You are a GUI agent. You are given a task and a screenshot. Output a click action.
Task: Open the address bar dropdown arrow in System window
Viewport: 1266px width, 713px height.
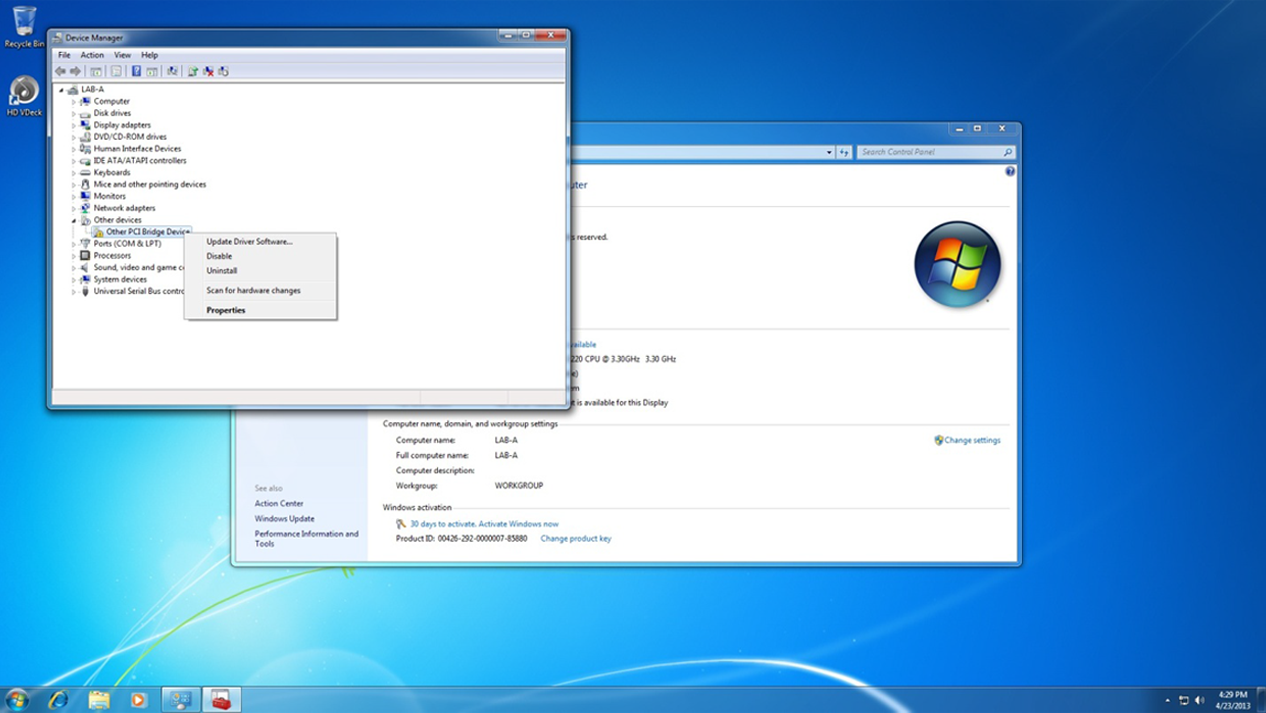point(829,152)
